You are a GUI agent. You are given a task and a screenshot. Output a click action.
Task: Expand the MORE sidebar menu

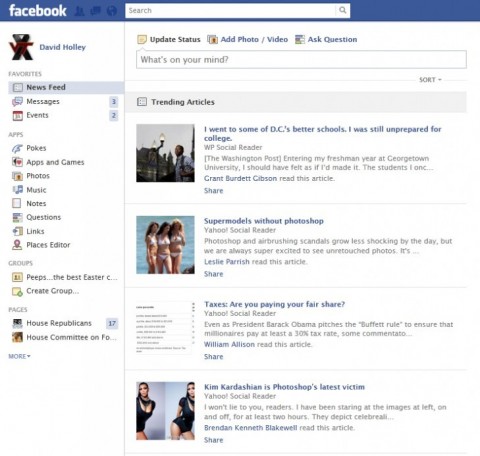point(19,356)
